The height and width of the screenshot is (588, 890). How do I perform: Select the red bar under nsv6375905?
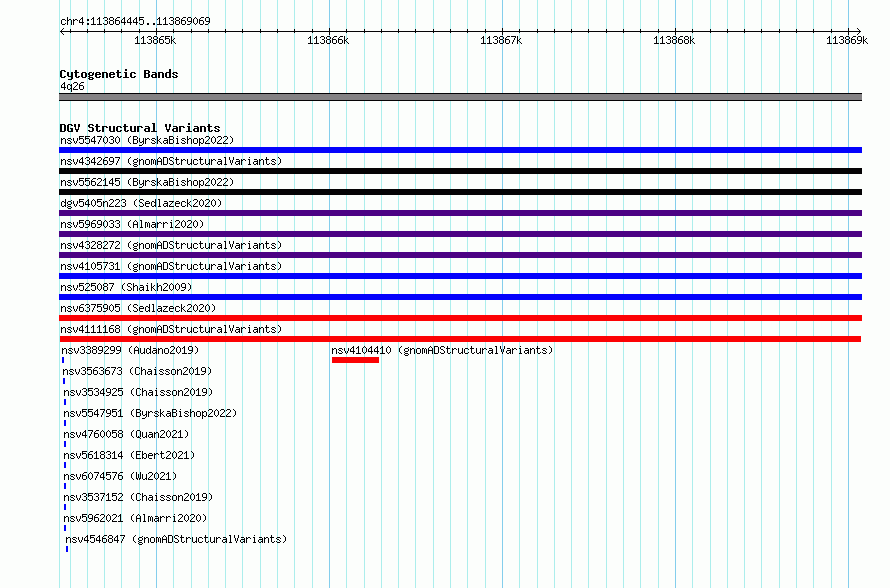(x=460, y=318)
